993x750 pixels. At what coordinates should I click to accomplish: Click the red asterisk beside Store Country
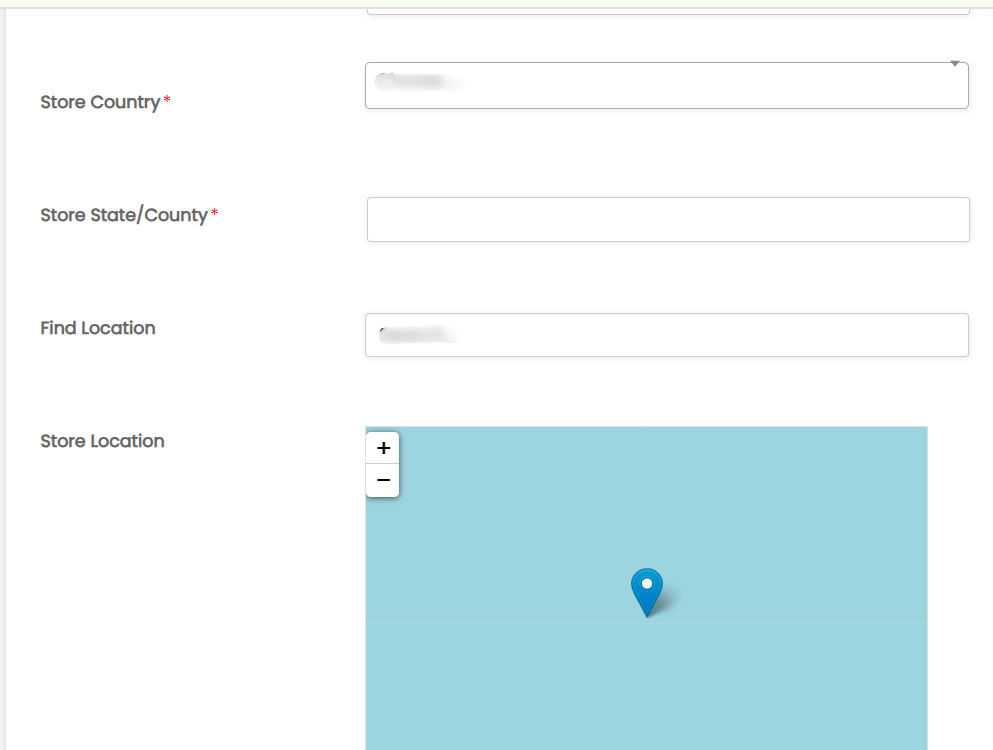pyautogui.click(x=167, y=101)
